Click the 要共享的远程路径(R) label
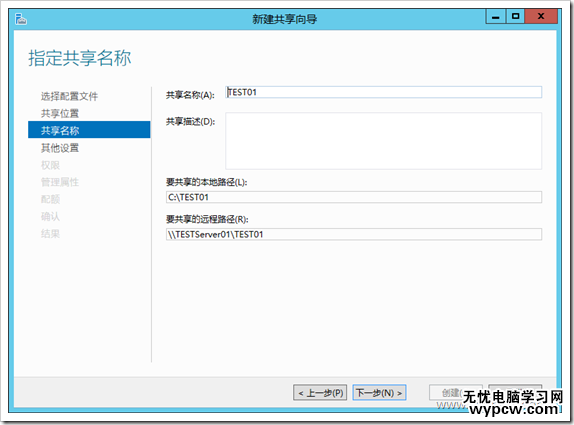 coord(207,219)
